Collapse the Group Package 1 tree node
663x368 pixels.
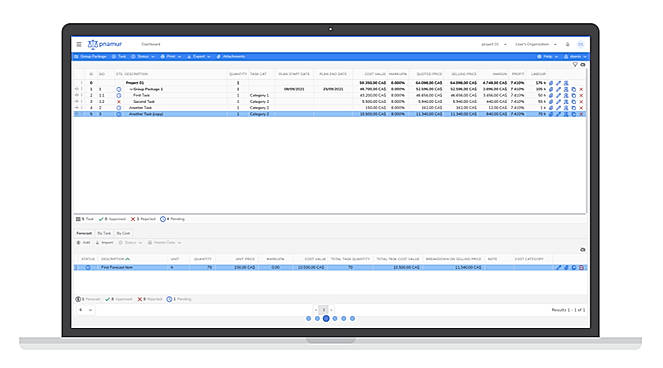coord(131,89)
